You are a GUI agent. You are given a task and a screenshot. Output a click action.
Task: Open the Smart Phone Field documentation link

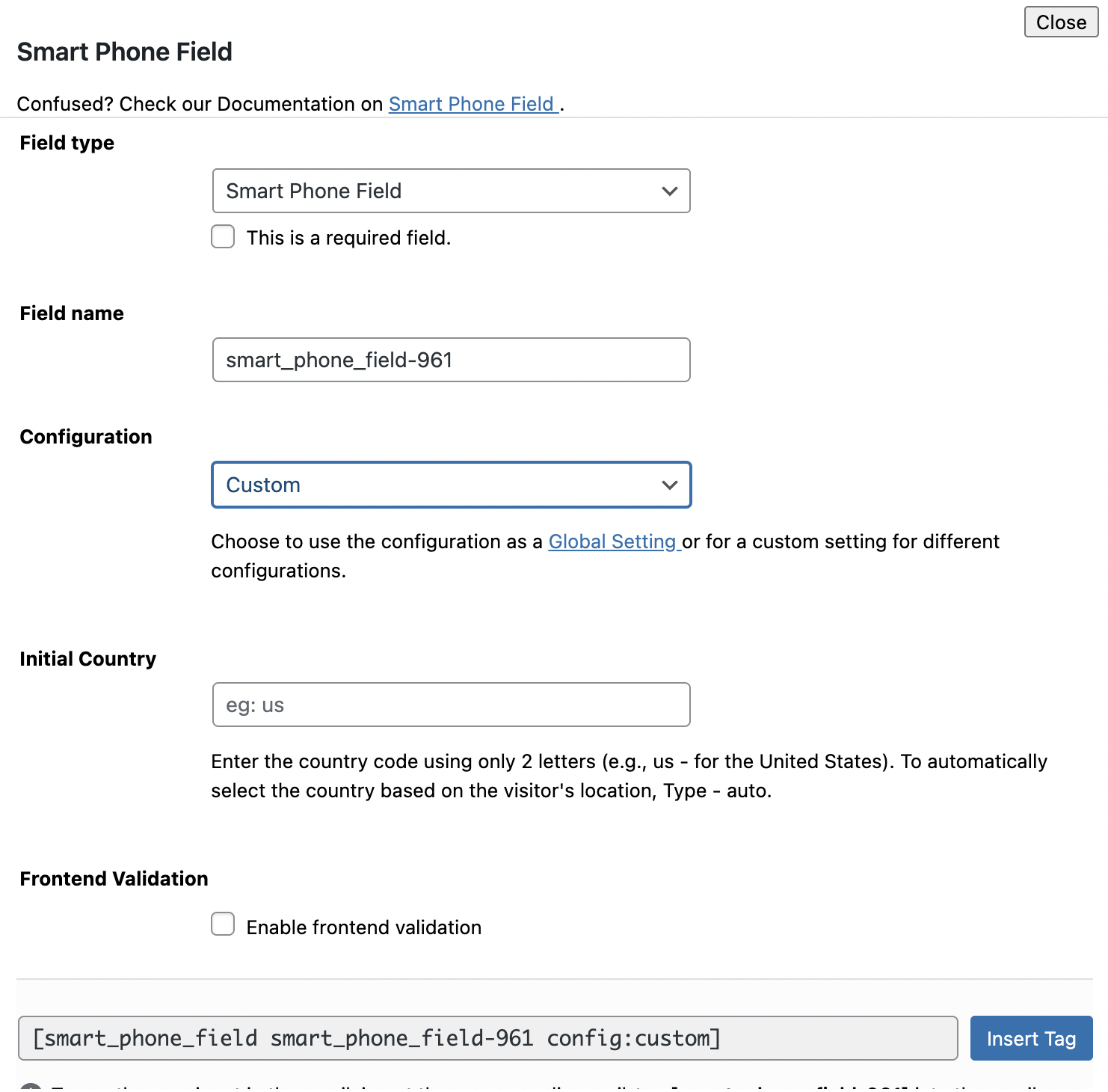[473, 104]
